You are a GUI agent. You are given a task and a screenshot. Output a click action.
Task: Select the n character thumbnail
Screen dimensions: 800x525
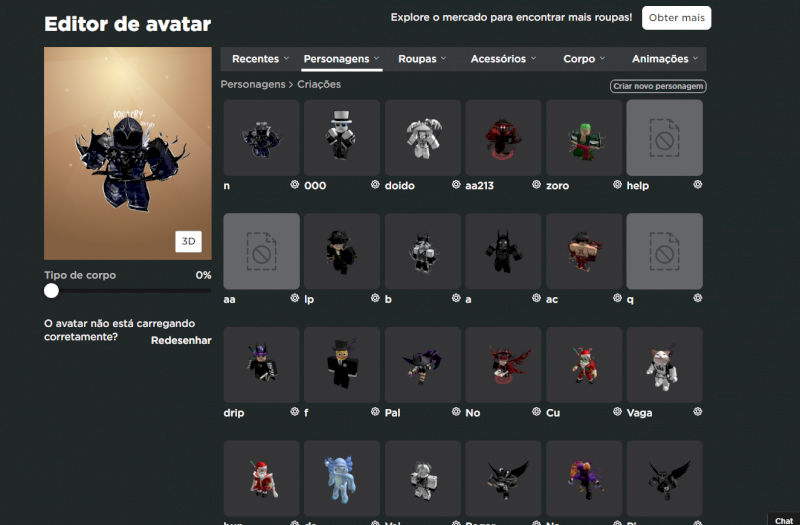pos(261,138)
